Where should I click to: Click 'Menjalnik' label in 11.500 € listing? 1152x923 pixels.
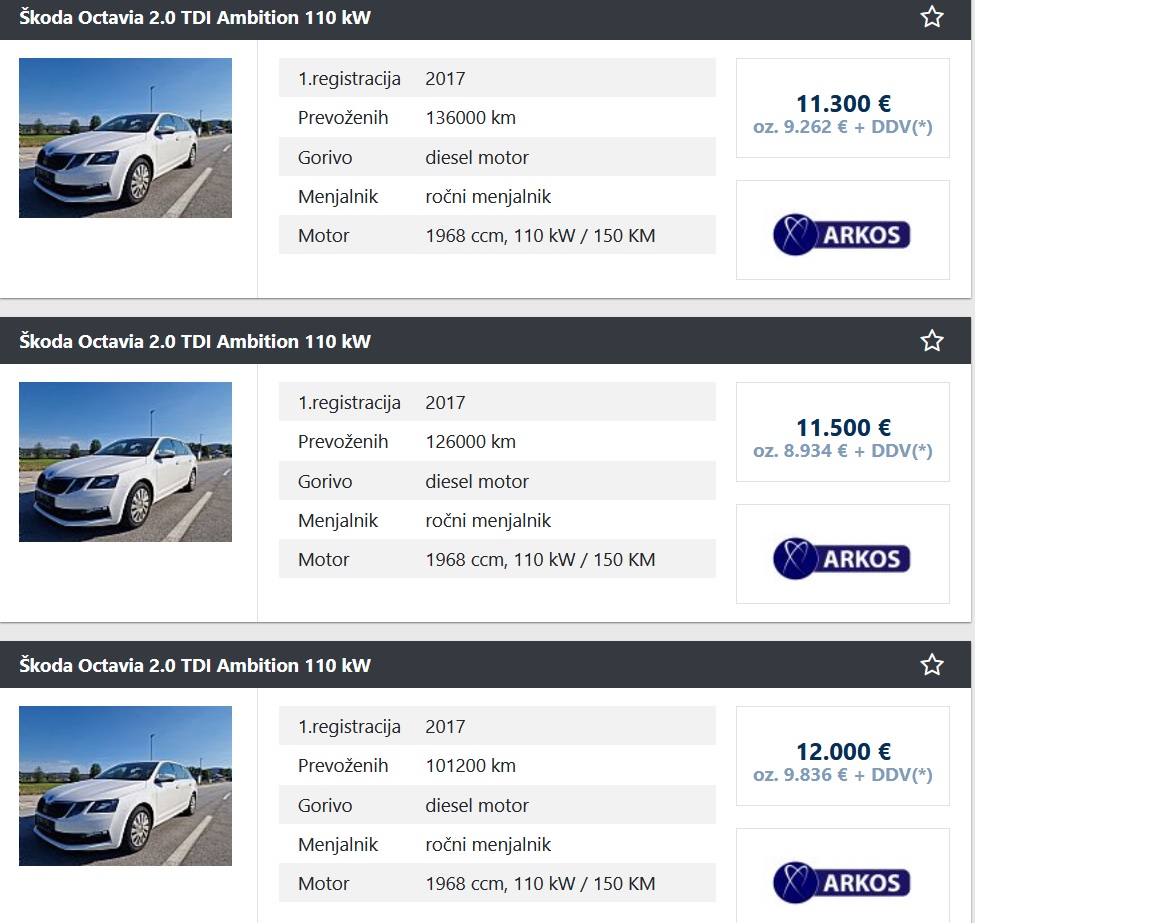[338, 521]
